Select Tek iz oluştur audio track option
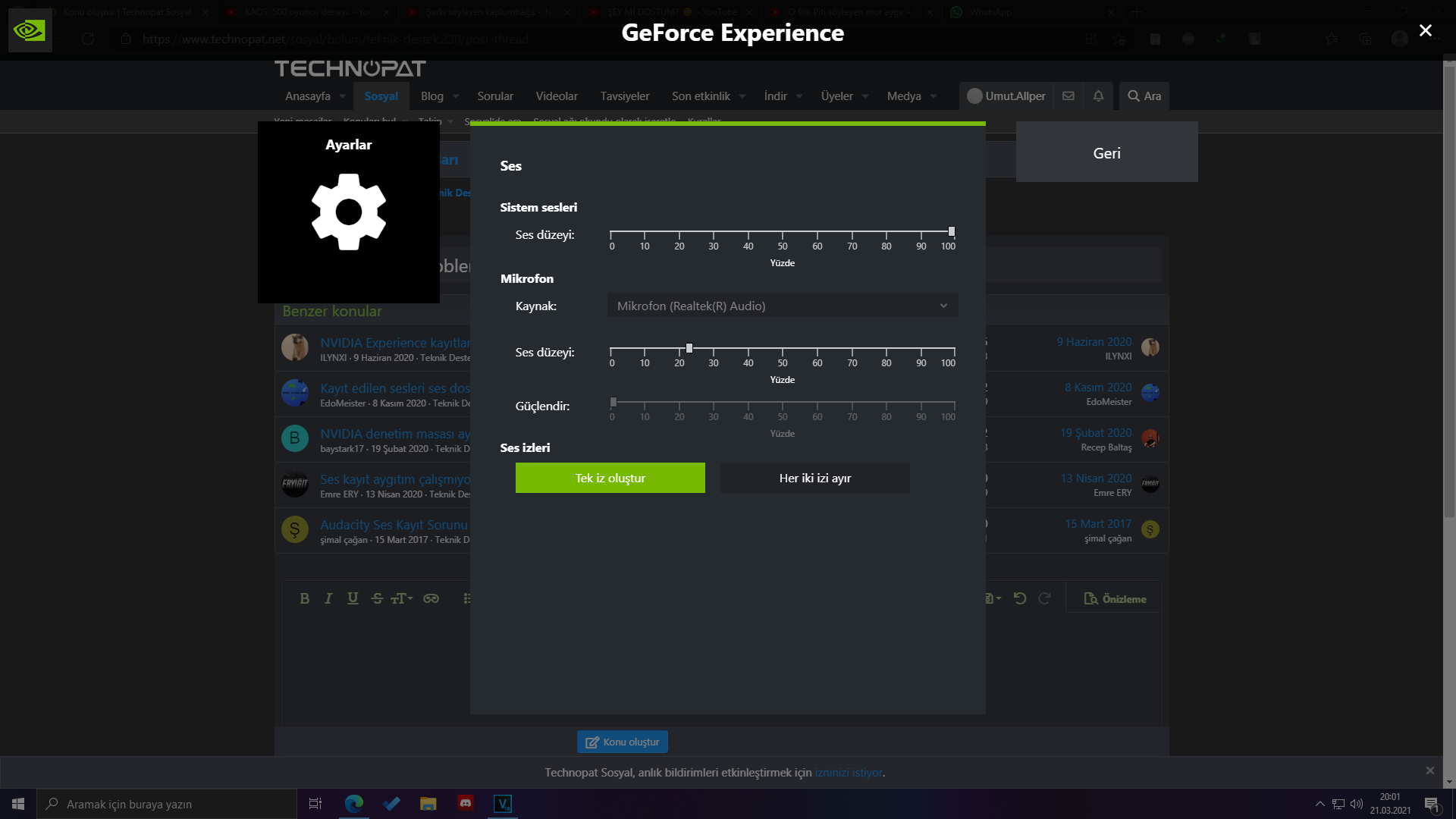The height and width of the screenshot is (819, 1456). (610, 478)
